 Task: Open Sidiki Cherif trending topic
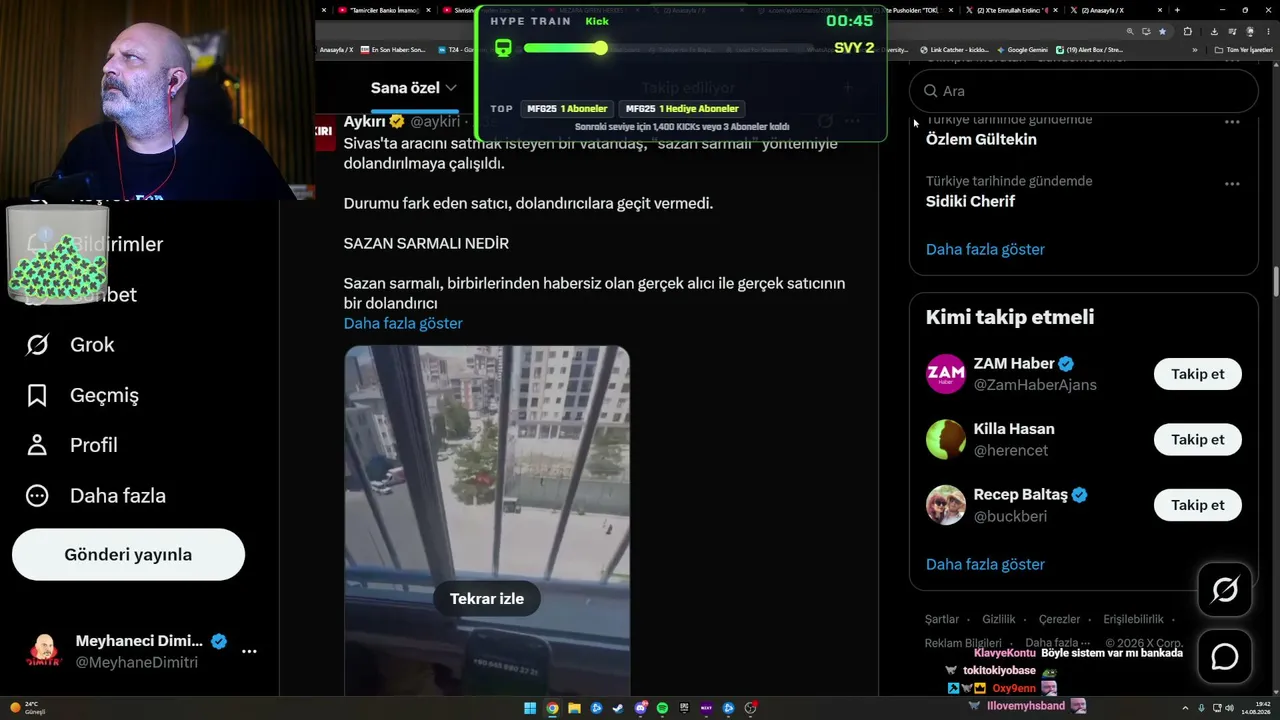pos(970,202)
